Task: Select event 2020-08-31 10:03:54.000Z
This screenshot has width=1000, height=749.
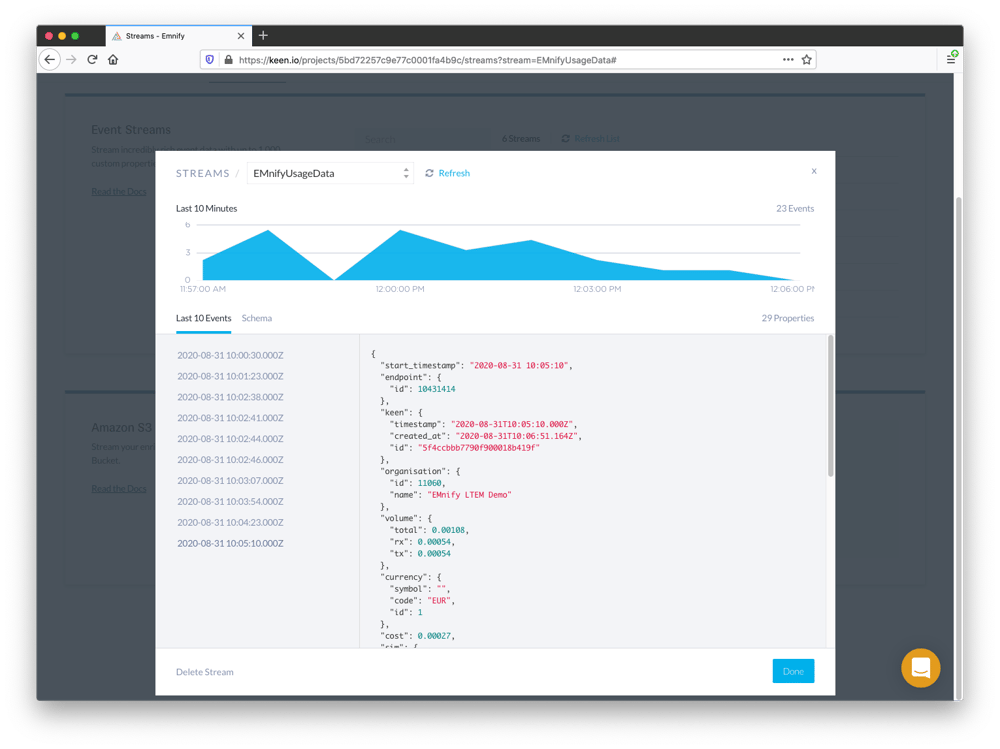Action: tap(230, 501)
